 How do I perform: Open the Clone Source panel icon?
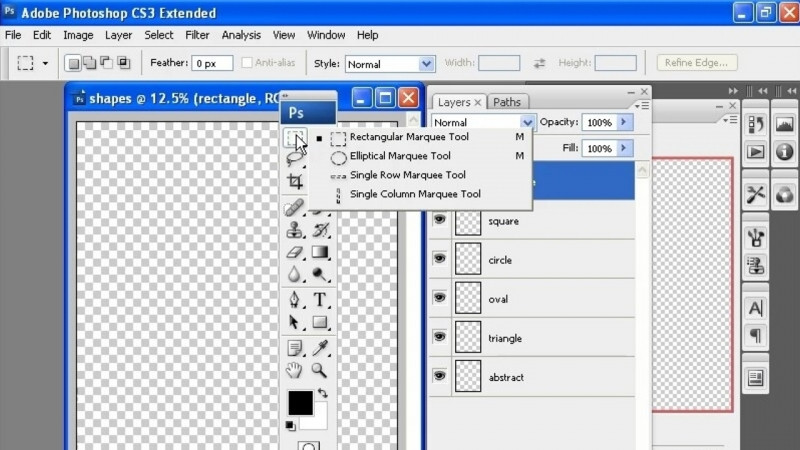[x=756, y=266]
